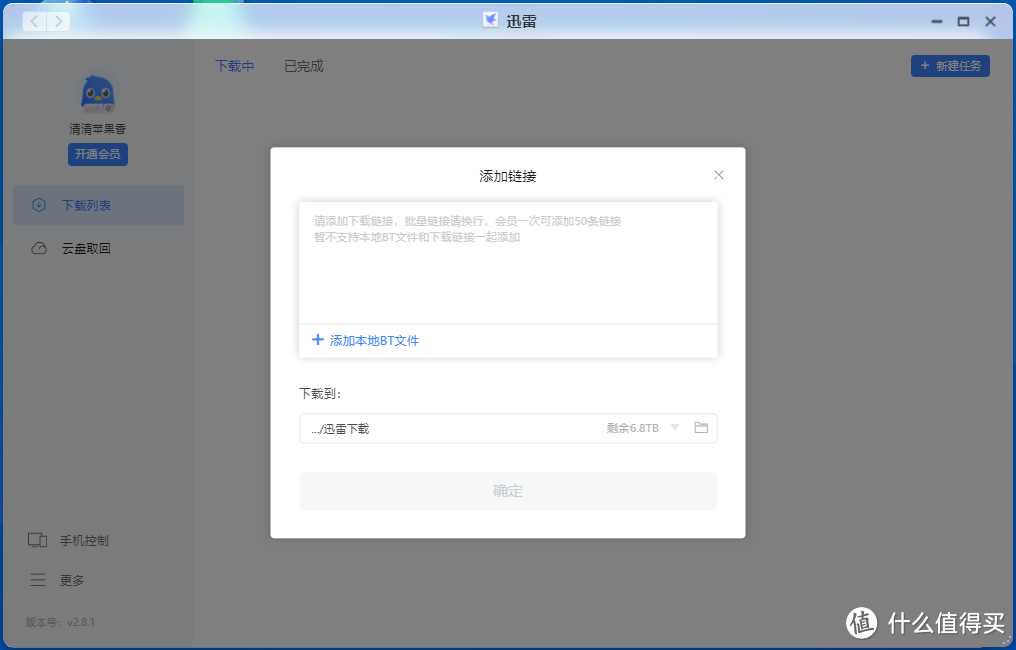Click the 确定 confirm button

point(507,491)
